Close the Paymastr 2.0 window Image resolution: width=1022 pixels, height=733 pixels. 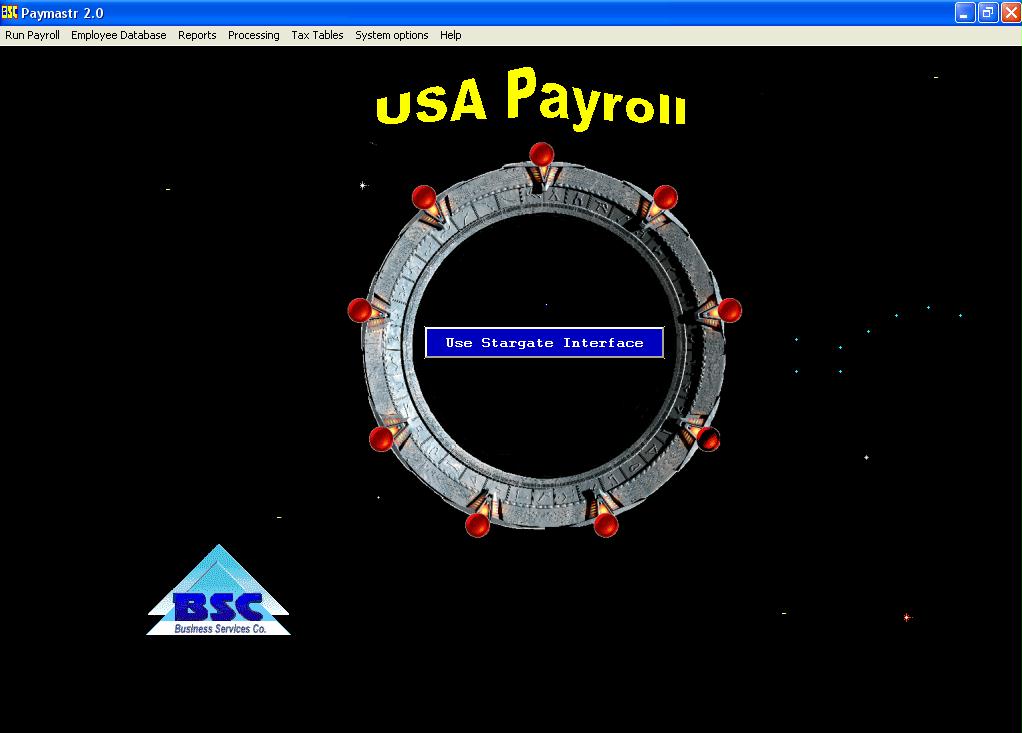tap(1011, 13)
